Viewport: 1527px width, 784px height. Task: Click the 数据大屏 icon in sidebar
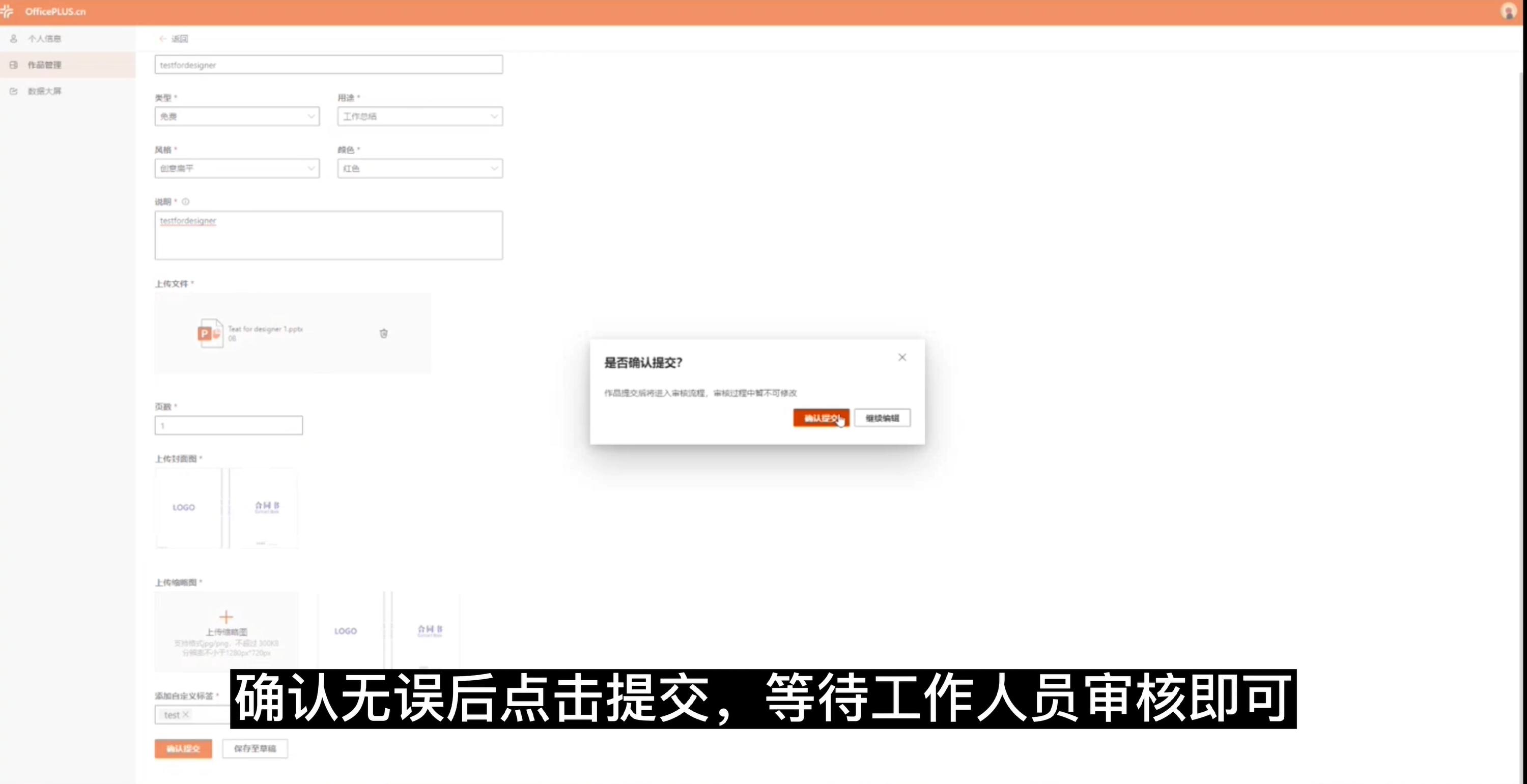(x=14, y=91)
